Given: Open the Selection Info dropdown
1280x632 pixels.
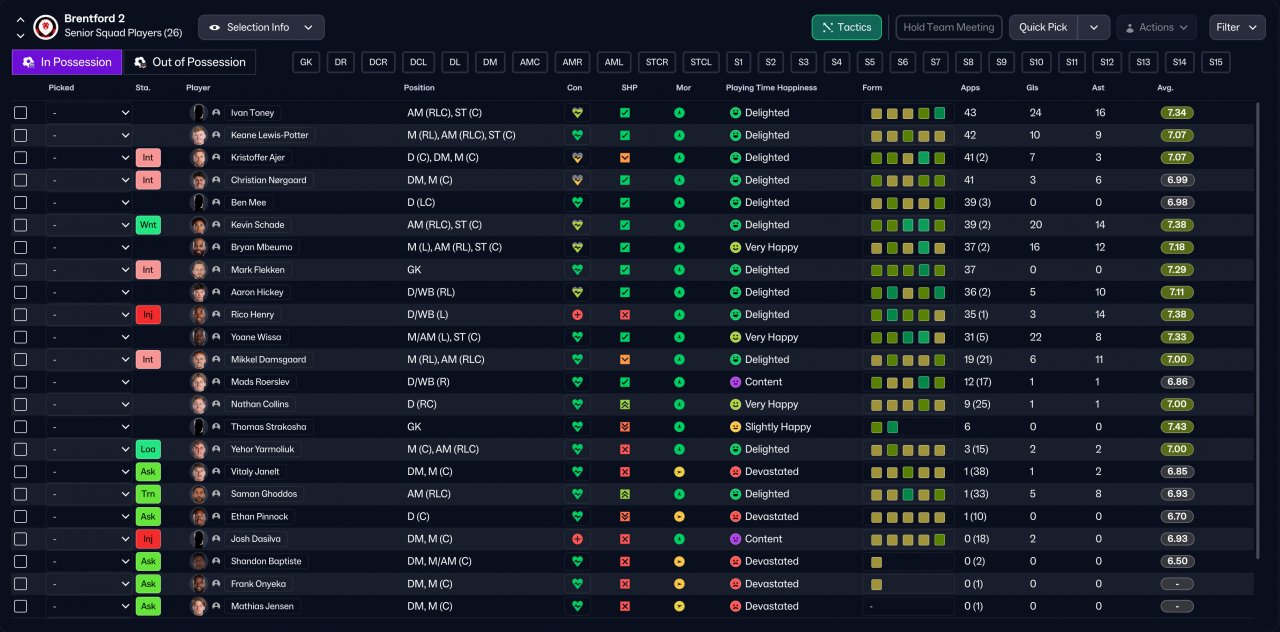Looking at the screenshot, I should (261, 27).
